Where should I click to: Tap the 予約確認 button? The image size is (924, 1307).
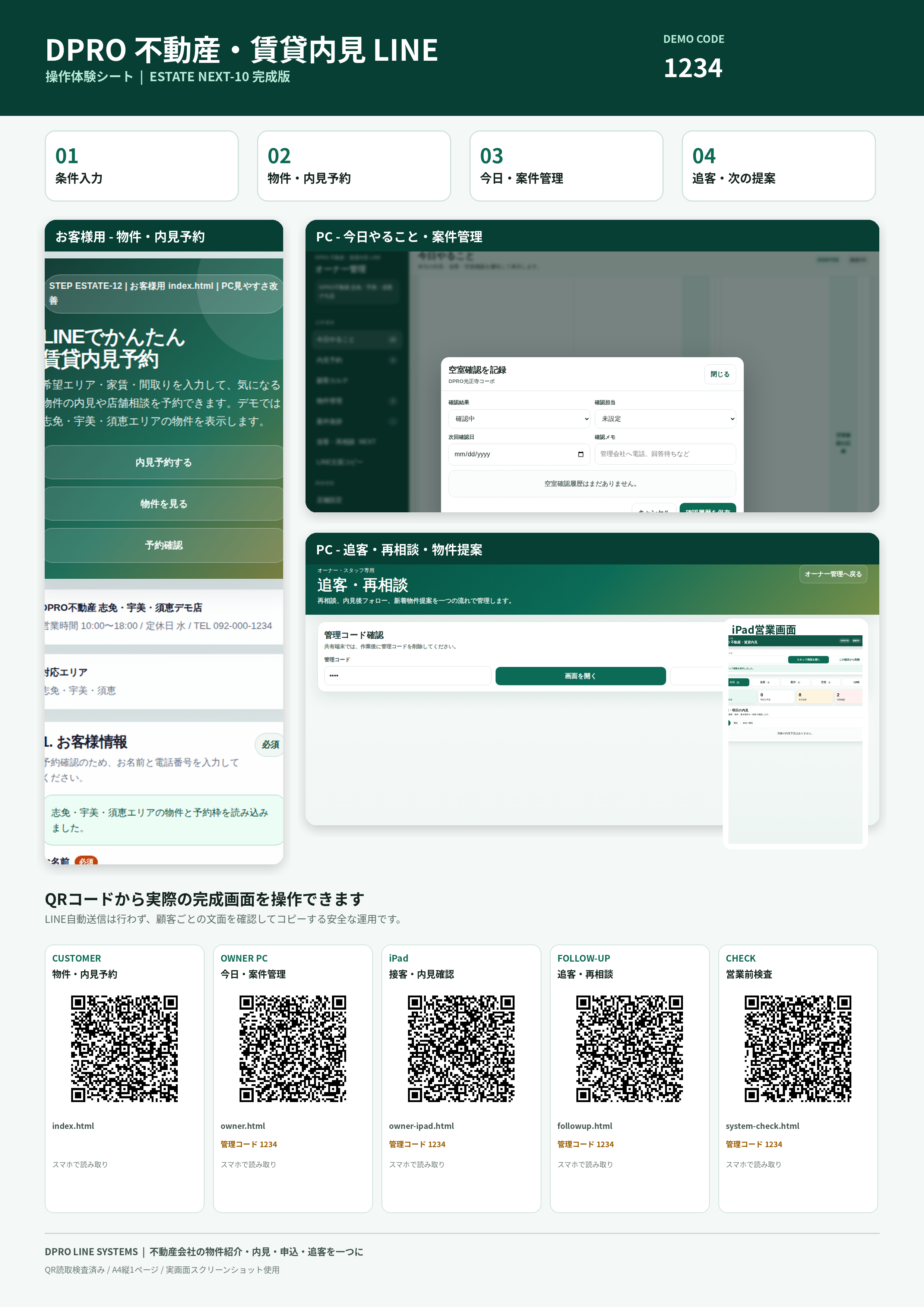(x=164, y=545)
